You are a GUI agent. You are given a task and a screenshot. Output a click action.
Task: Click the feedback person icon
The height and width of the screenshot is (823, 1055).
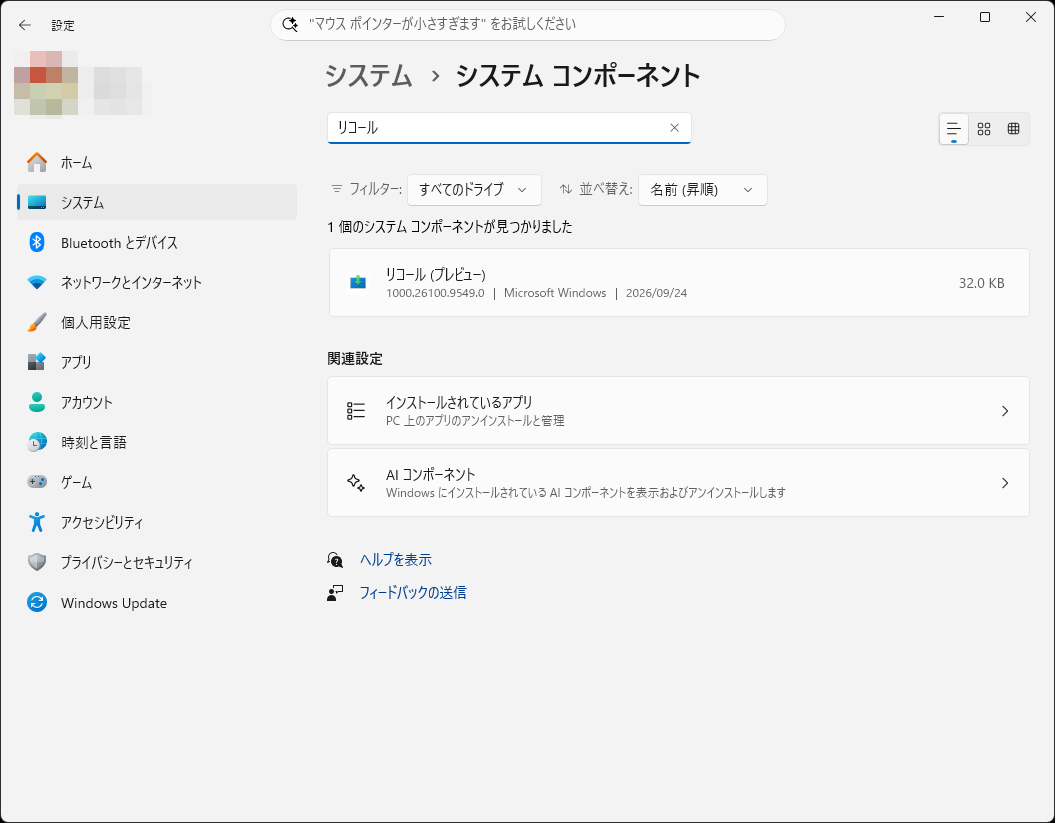[335, 593]
